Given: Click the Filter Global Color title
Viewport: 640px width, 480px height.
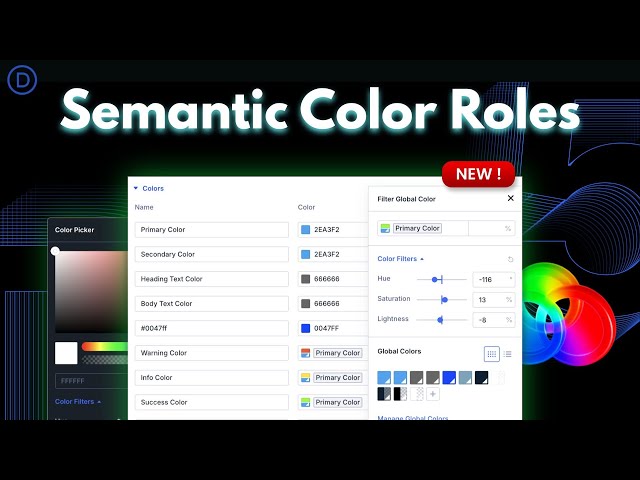Looking at the screenshot, I should [407, 199].
